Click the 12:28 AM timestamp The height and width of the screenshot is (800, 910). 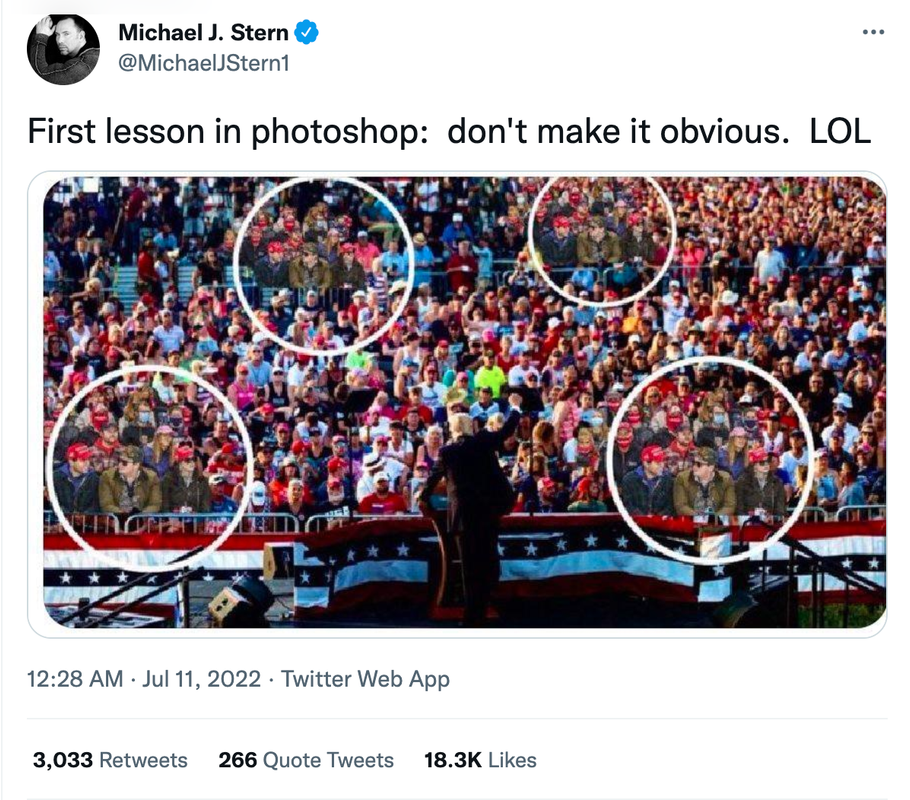pyautogui.click(x=75, y=679)
